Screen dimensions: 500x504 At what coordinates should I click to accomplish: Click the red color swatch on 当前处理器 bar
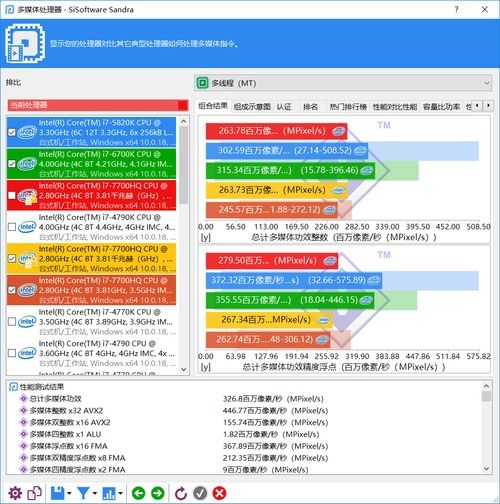pyautogui.click(x=183, y=105)
